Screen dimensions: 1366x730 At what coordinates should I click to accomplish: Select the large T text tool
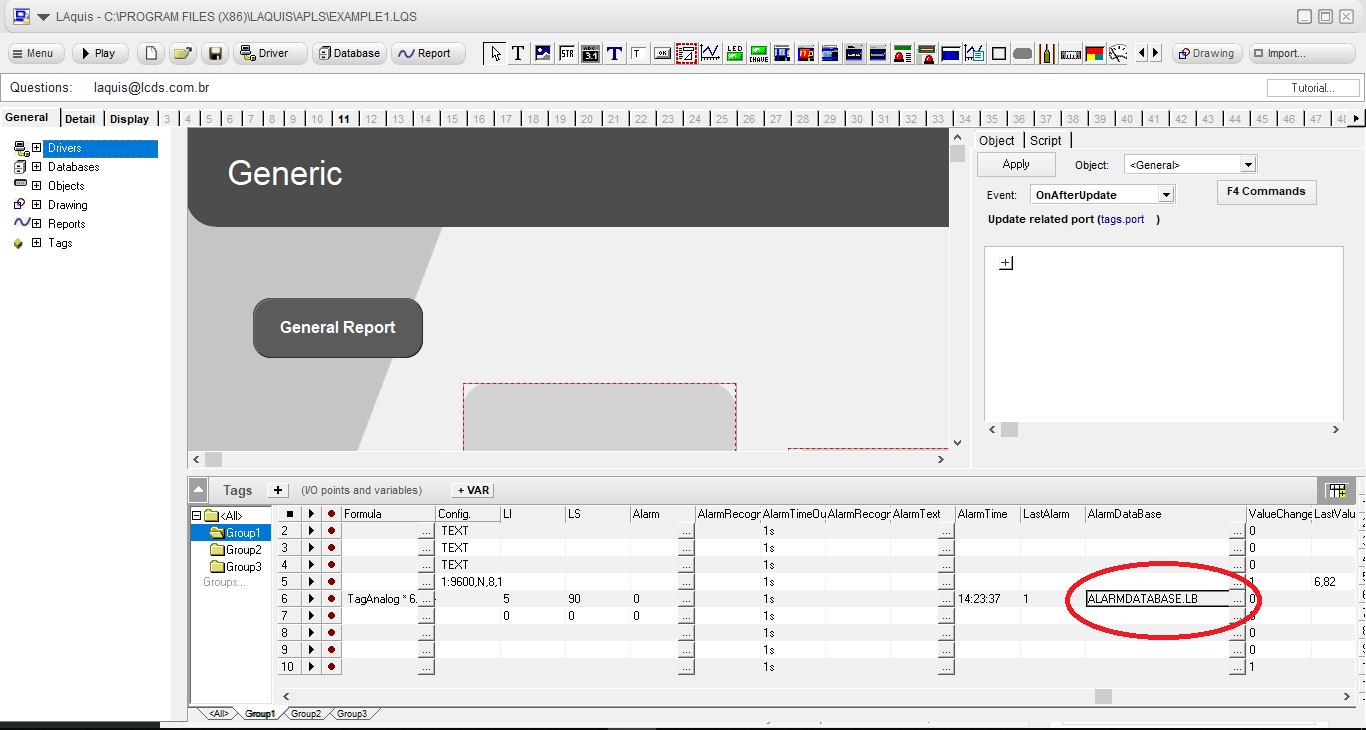tap(518, 53)
